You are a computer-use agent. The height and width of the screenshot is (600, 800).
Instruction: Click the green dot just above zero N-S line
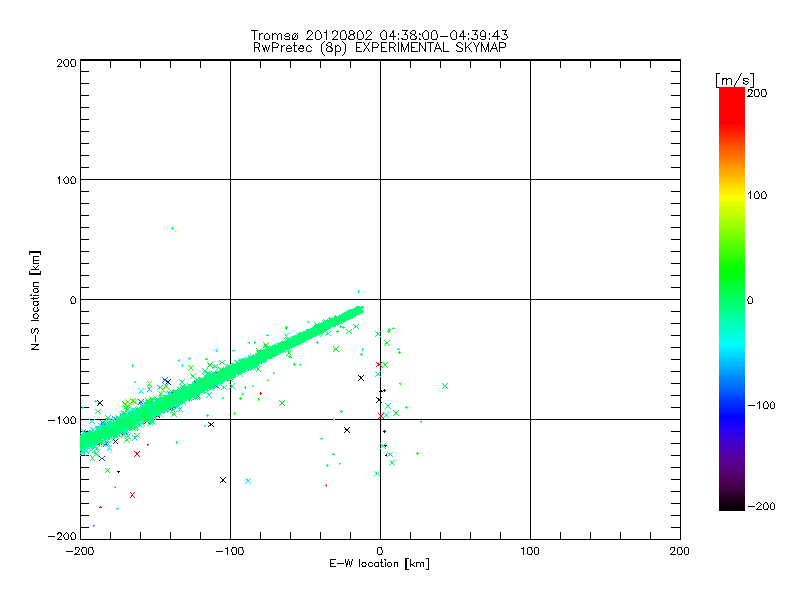point(359,291)
